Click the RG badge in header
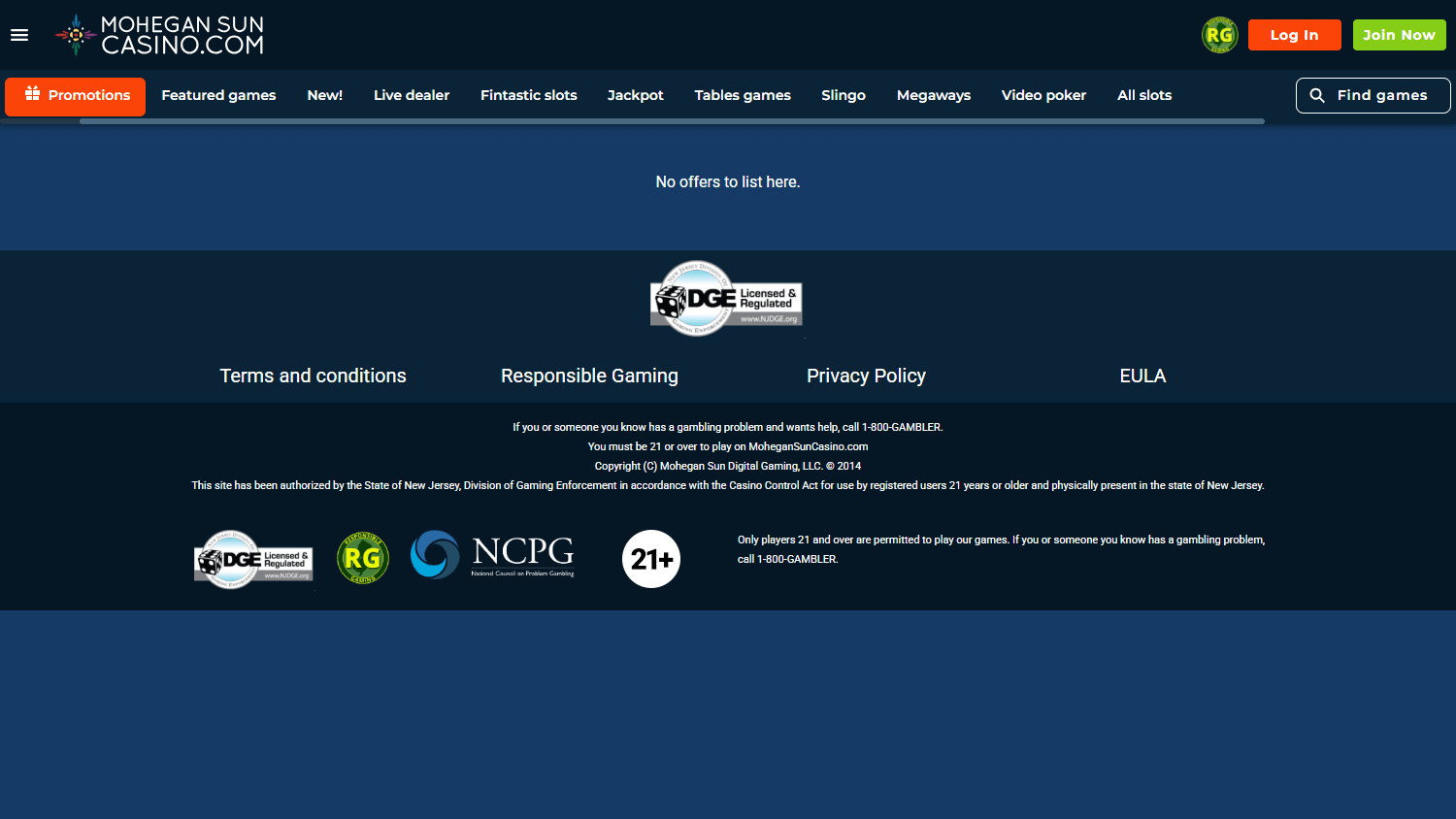Viewport: 1456px width, 819px height. [x=1219, y=35]
